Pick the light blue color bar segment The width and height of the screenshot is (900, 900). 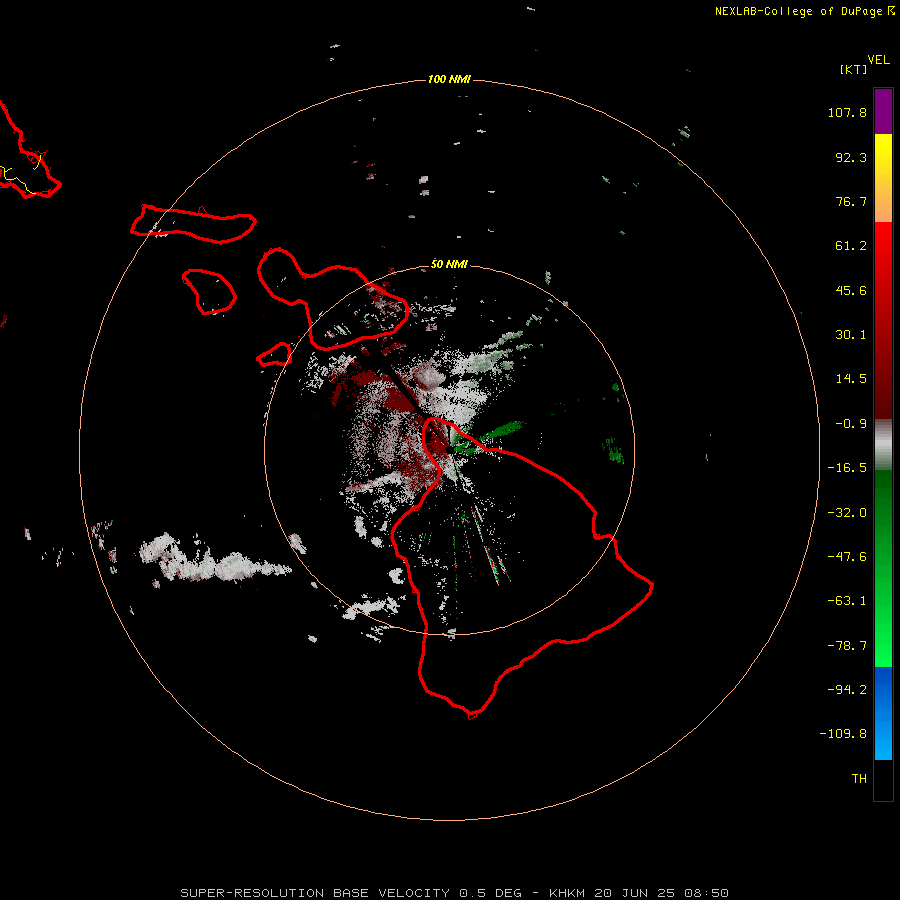click(x=883, y=740)
